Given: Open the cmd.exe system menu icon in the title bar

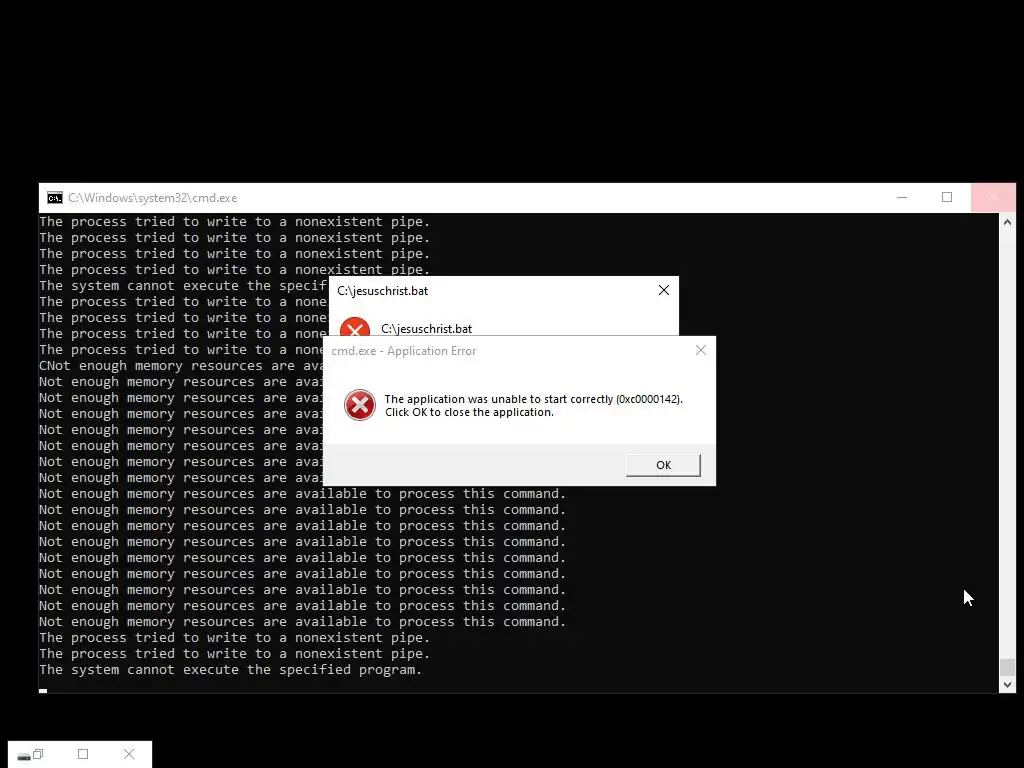Looking at the screenshot, I should coord(55,198).
